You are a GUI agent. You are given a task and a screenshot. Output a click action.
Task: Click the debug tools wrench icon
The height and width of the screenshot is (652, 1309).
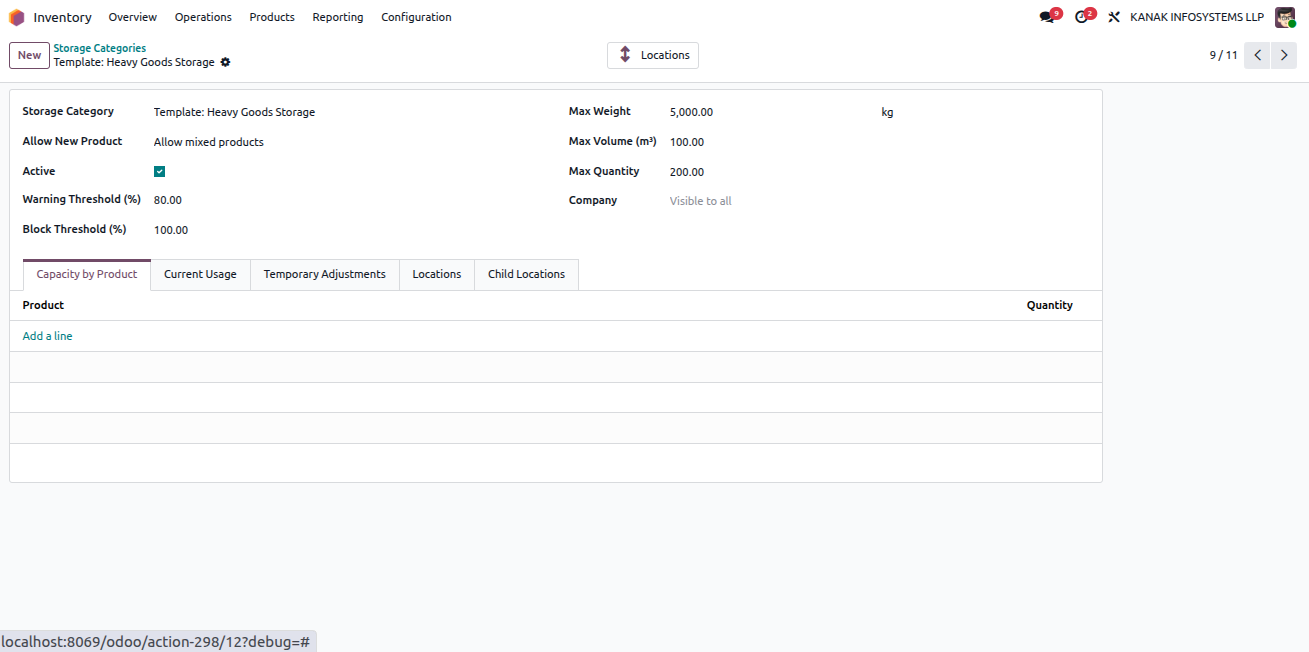[1114, 17]
